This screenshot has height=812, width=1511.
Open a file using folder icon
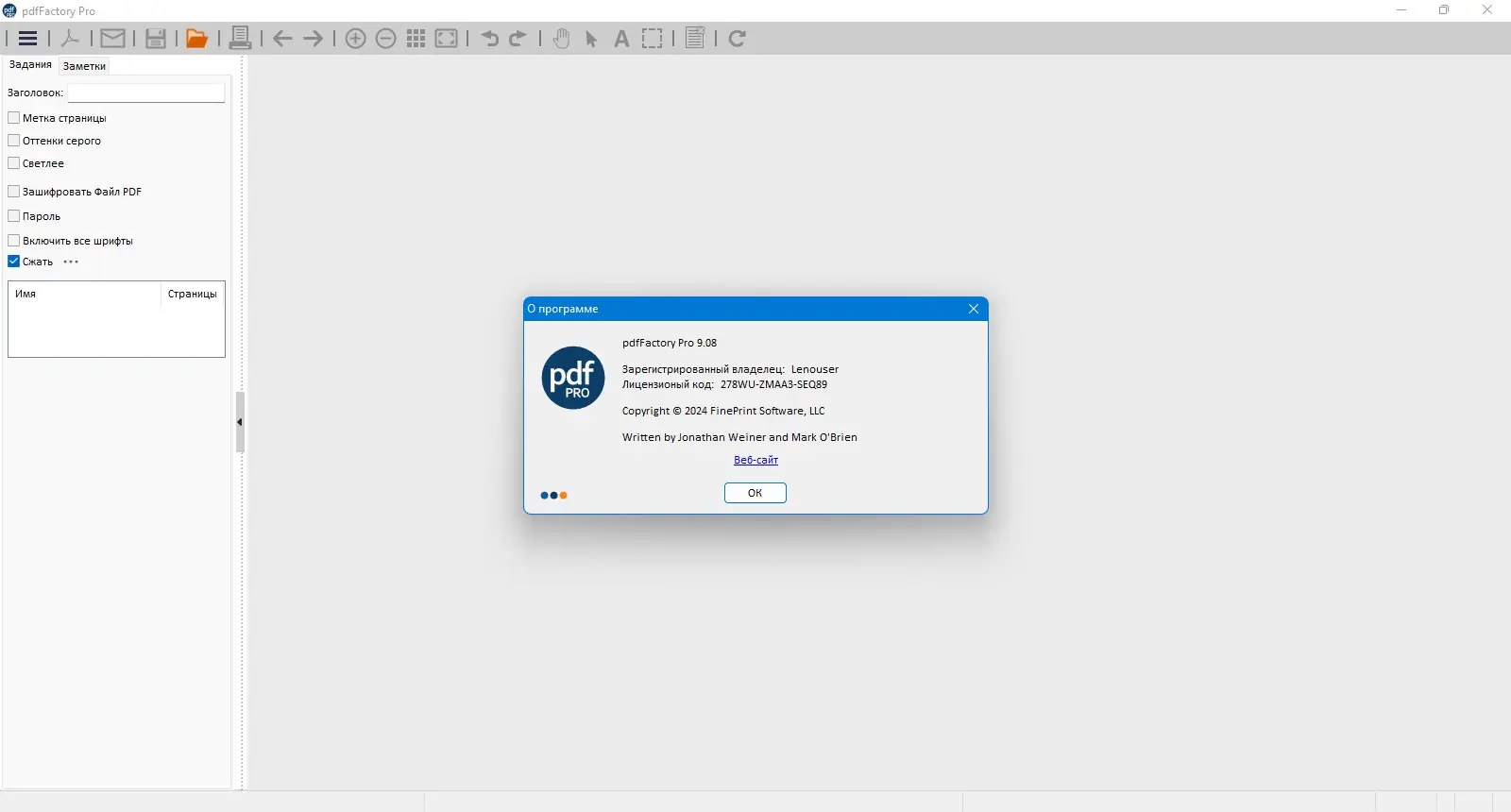click(x=196, y=39)
